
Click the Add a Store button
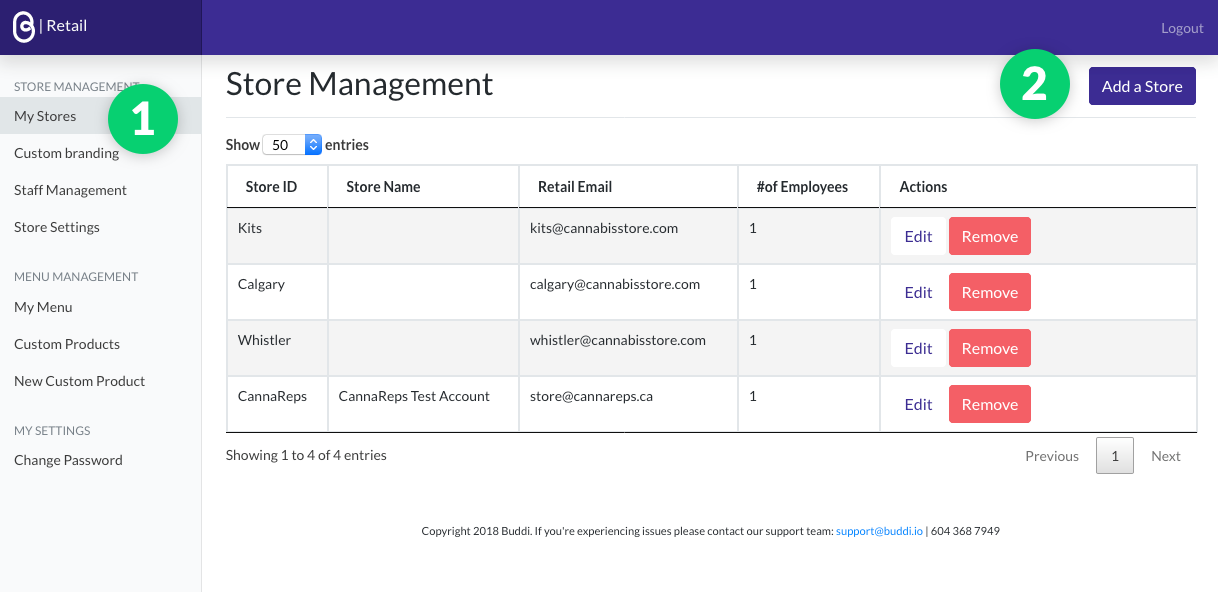pyautogui.click(x=1142, y=87)
